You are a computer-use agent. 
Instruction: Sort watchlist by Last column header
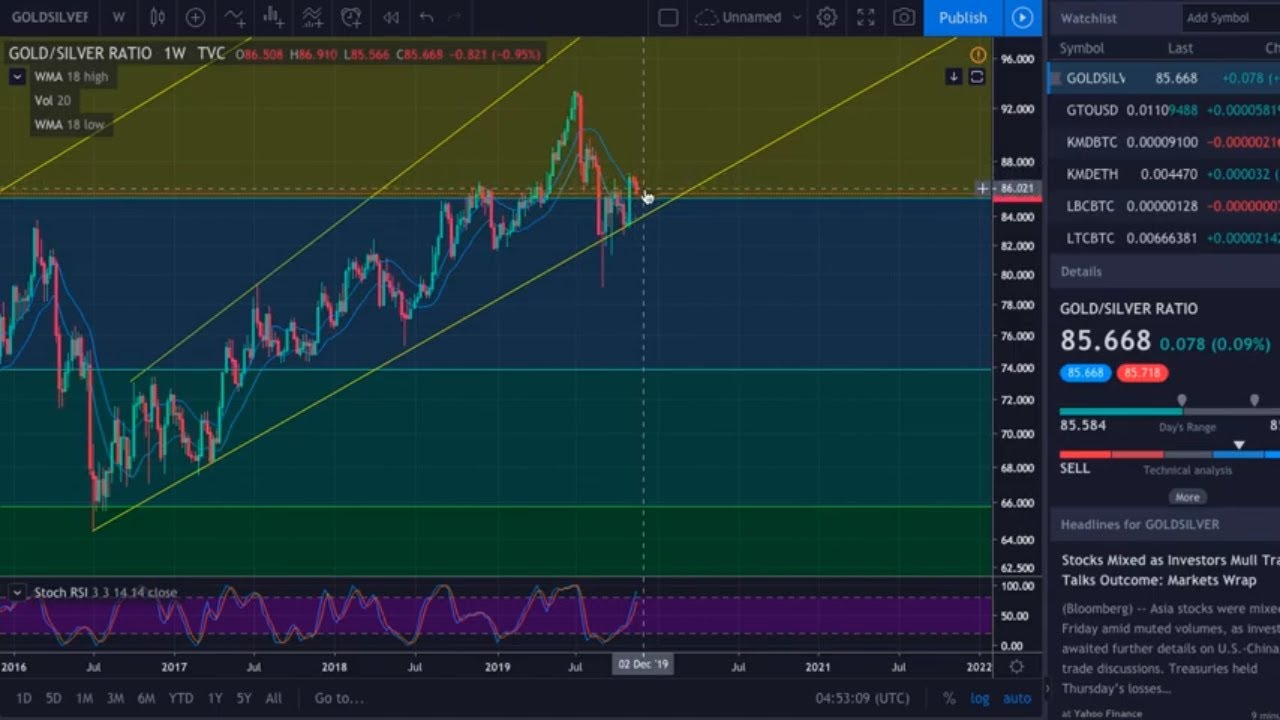(x=1180, y=48)
